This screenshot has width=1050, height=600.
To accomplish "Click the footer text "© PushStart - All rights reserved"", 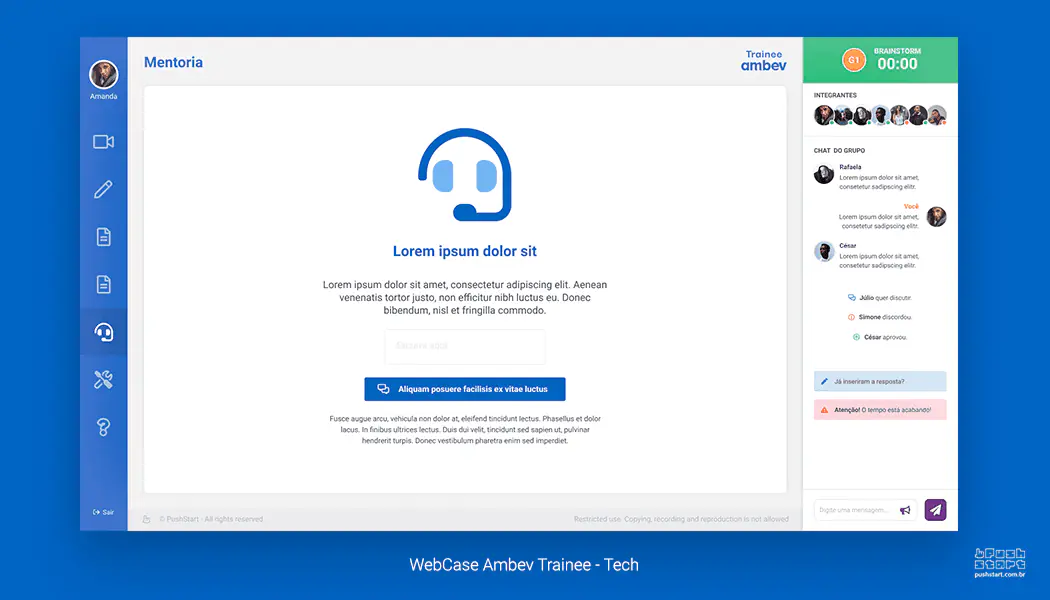I will pyautogui.click(x=211, y=519).
